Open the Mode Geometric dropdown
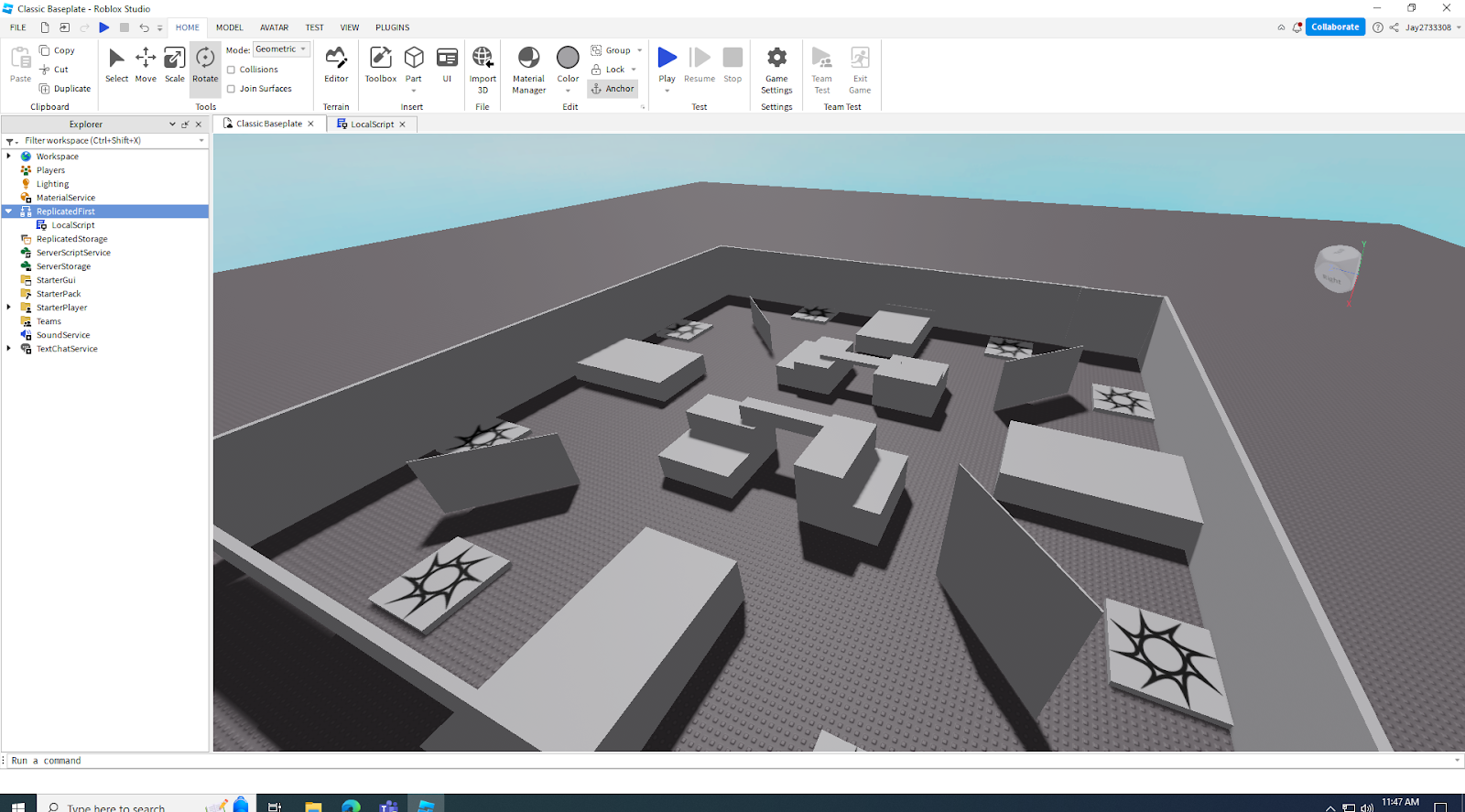1465x812 pixels. point(282,49)
